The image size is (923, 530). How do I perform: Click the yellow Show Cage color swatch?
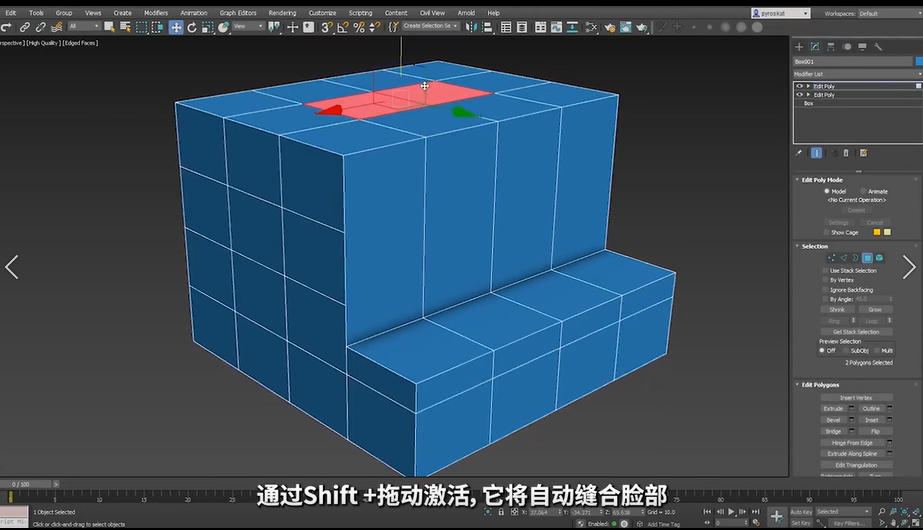(887, 232)
